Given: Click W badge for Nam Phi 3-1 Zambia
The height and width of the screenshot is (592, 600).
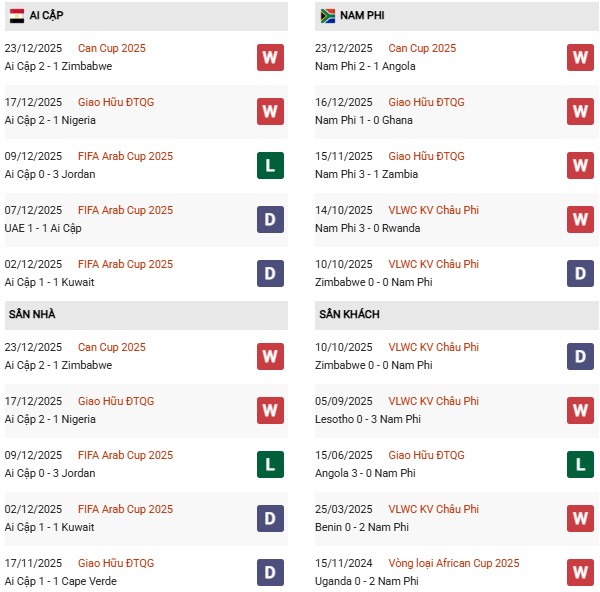Looking at the screenshot, I should (580, 165).
